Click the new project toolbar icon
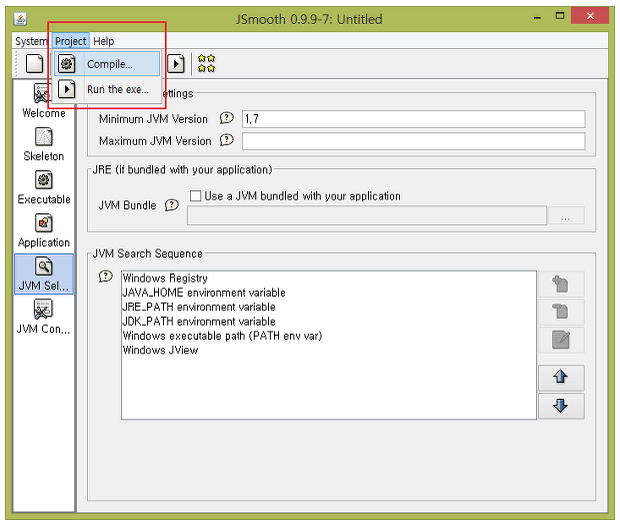The height and width of the screenshot is (525, 620). click(34, 64)
